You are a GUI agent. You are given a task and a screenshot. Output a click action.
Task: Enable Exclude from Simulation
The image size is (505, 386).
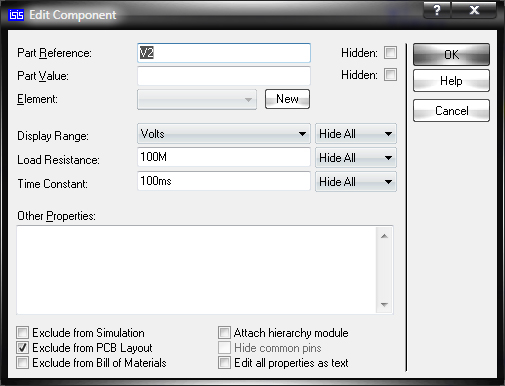23,333
